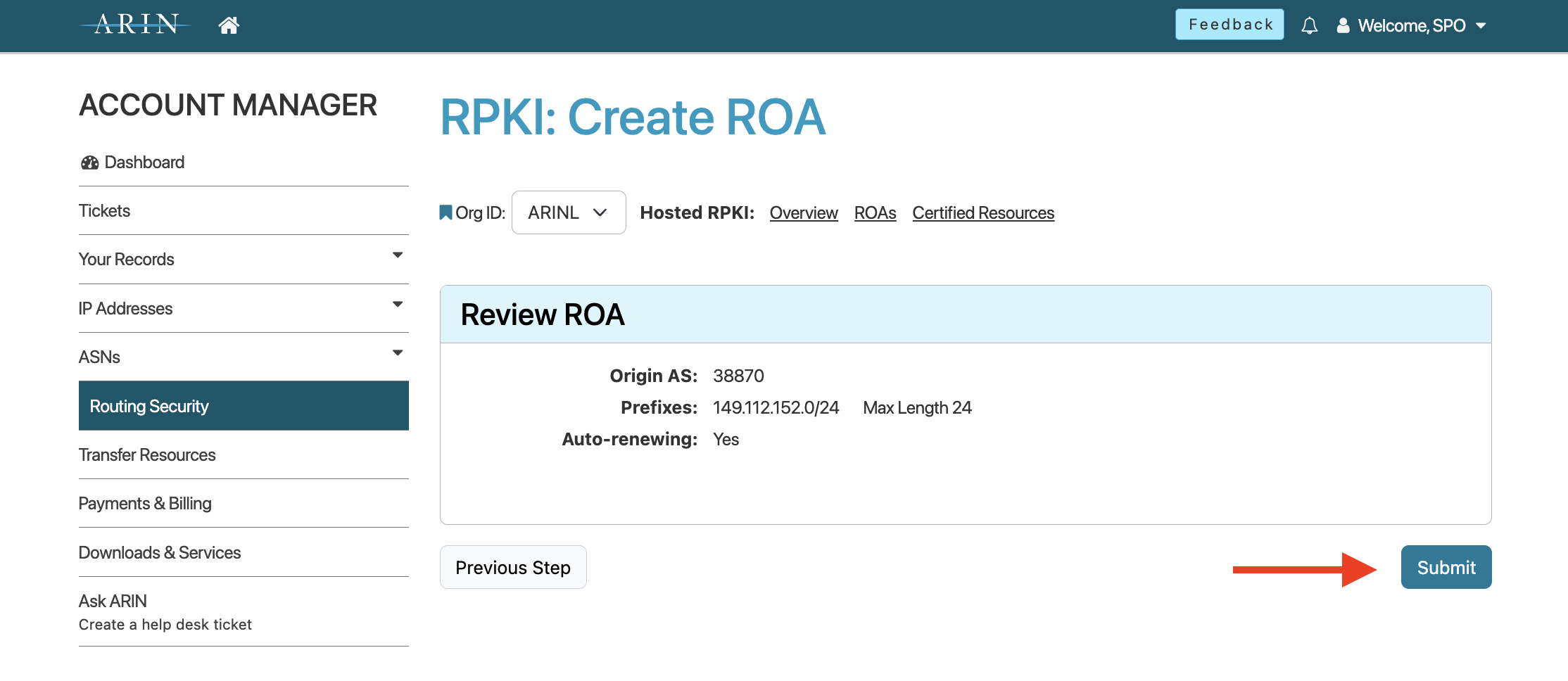Click the Origin AS value 38870
The width and height of the screenshot is (1568, 681).
(738, 376)
